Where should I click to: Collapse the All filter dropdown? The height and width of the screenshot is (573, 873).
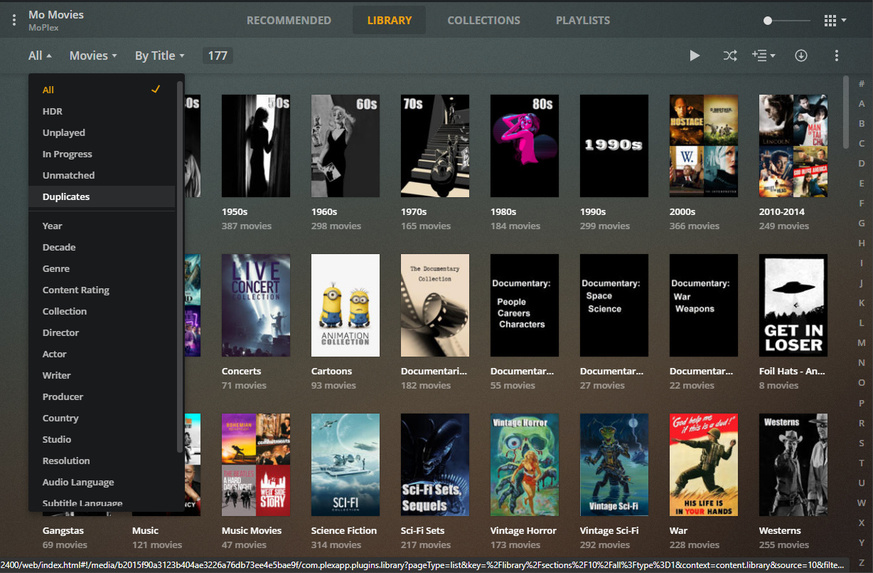coord(40,56)
